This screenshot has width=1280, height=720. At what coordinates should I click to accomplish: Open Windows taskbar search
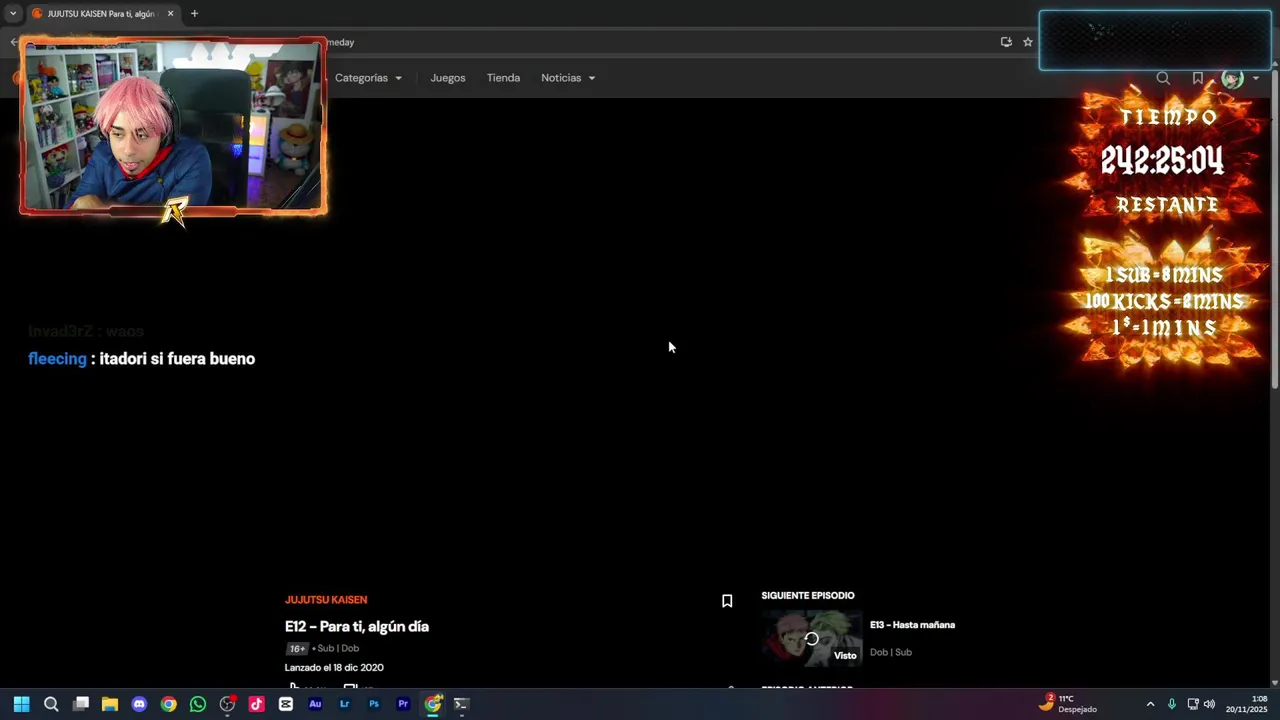coord(51,704)
